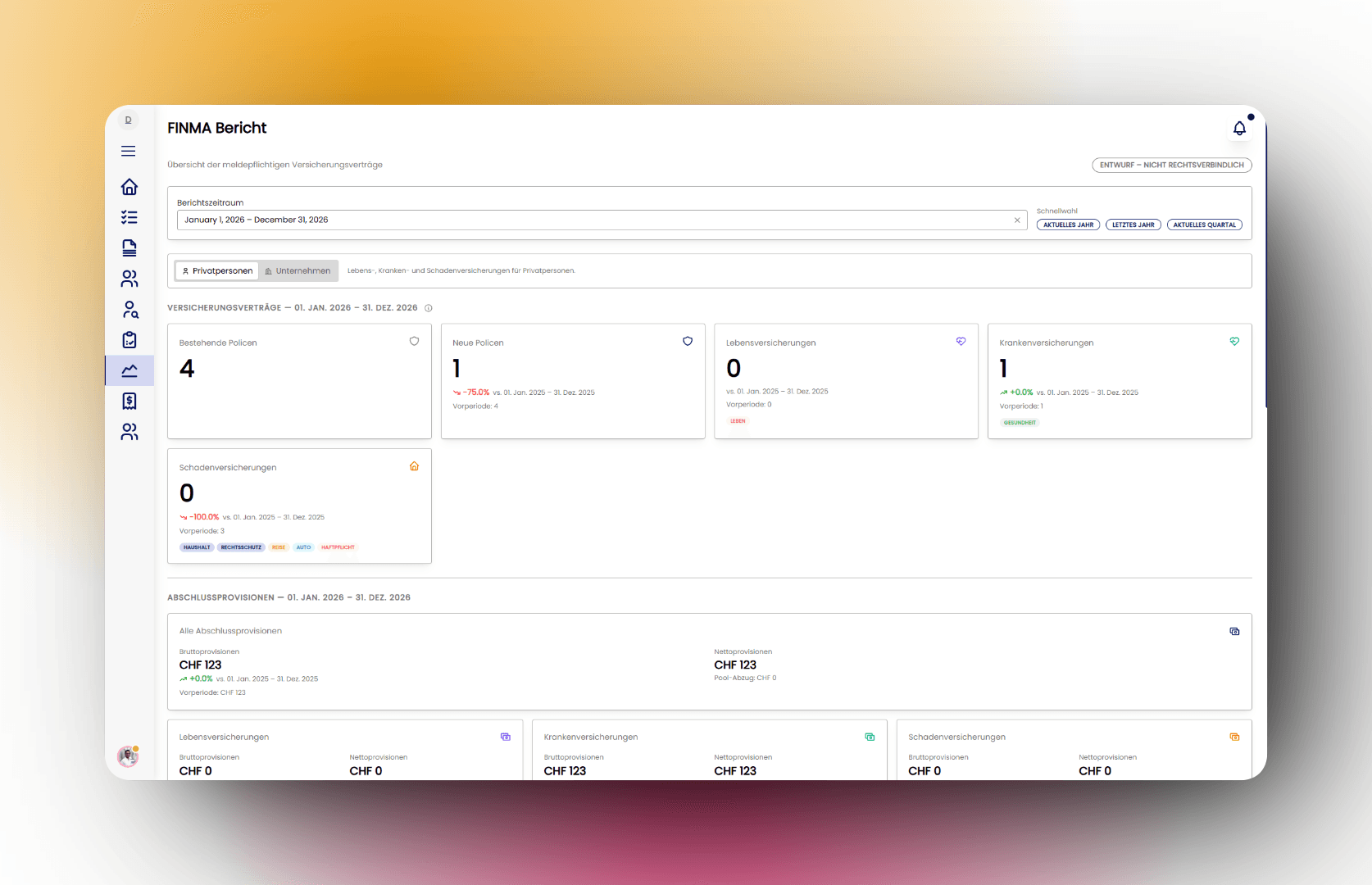Click 'Vorperiode: CHF 123' text

tap(212, 692)
